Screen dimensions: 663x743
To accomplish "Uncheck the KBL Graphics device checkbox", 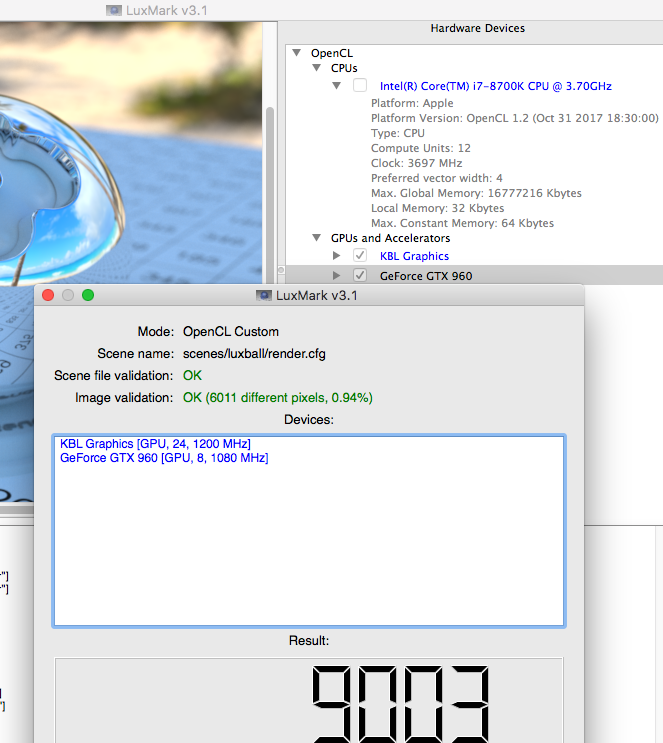I will coord(360,255).
